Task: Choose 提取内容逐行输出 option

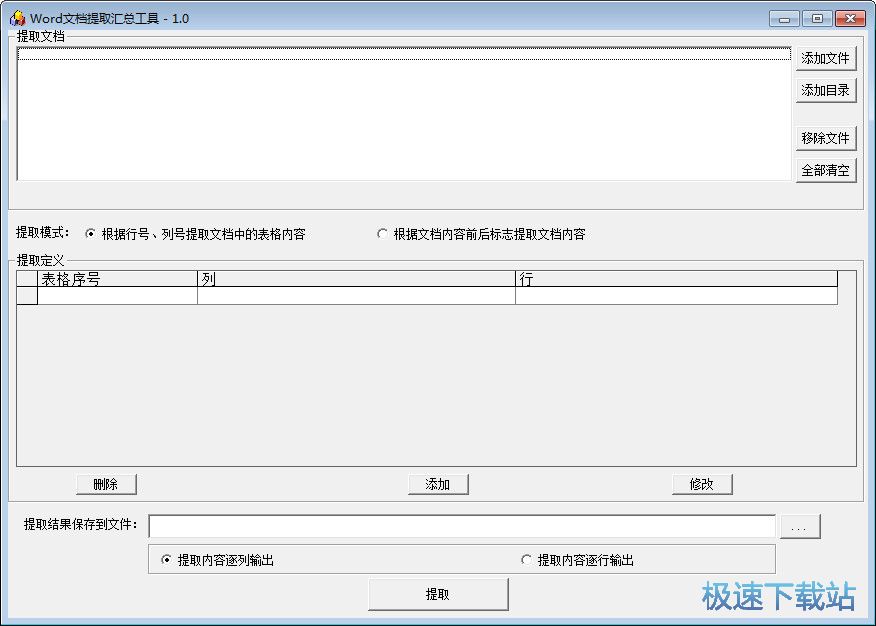Action: (527, 560)
